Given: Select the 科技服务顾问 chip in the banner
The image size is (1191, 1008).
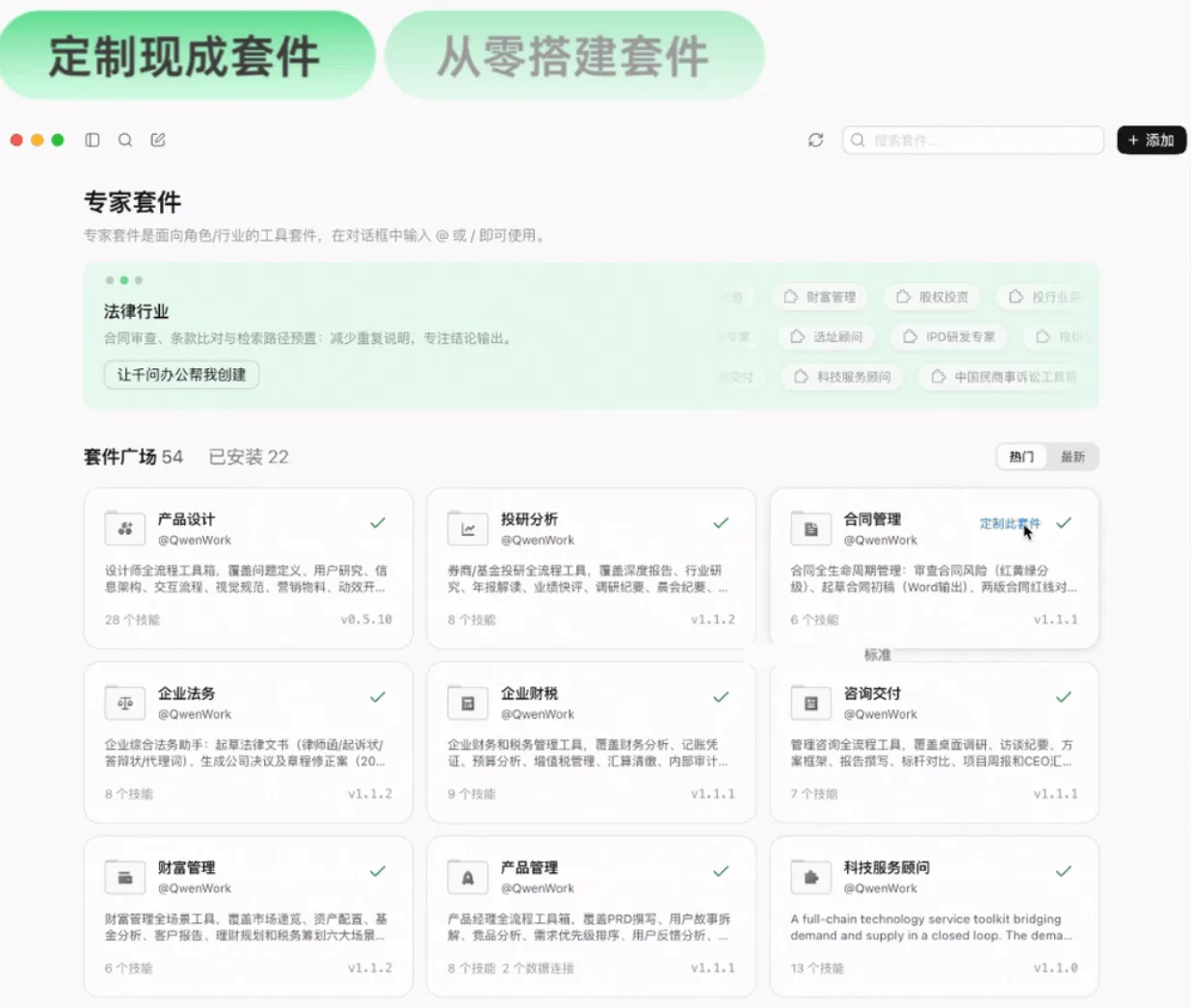Looking at the screenshot, I should click(x=841, y=377).
